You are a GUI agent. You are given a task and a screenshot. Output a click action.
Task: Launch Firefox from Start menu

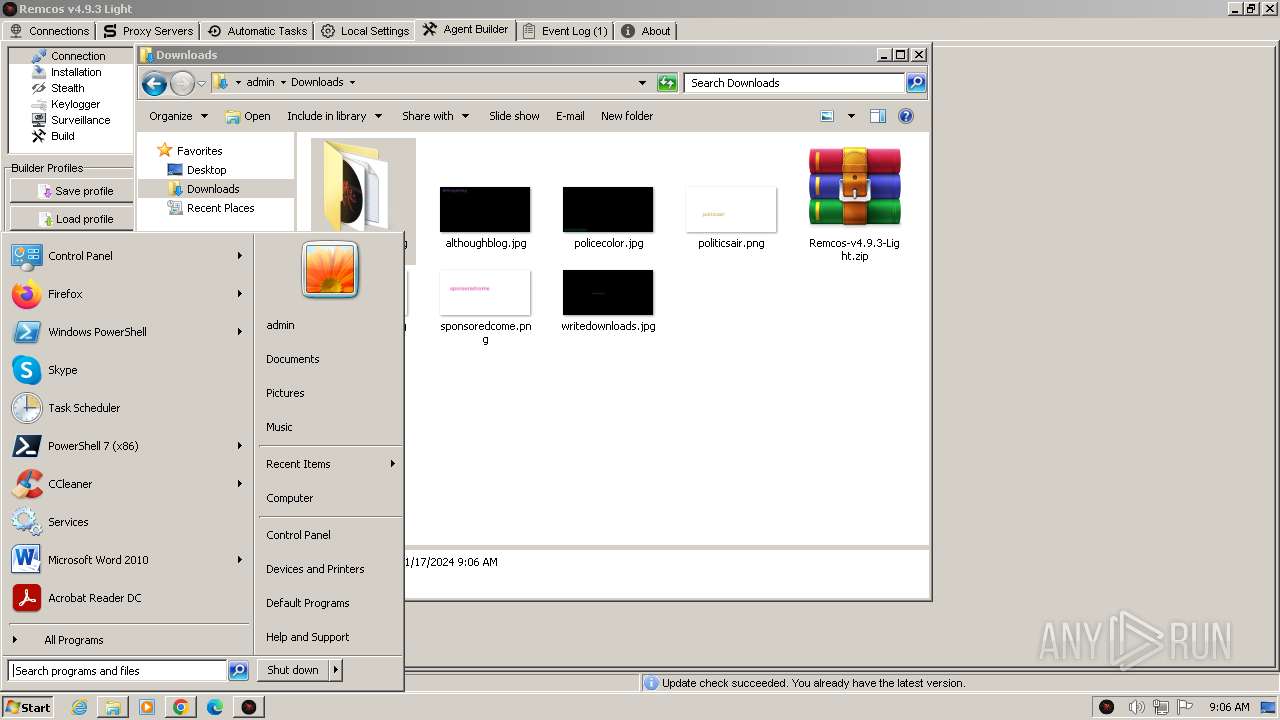click(x=127, y=294)
